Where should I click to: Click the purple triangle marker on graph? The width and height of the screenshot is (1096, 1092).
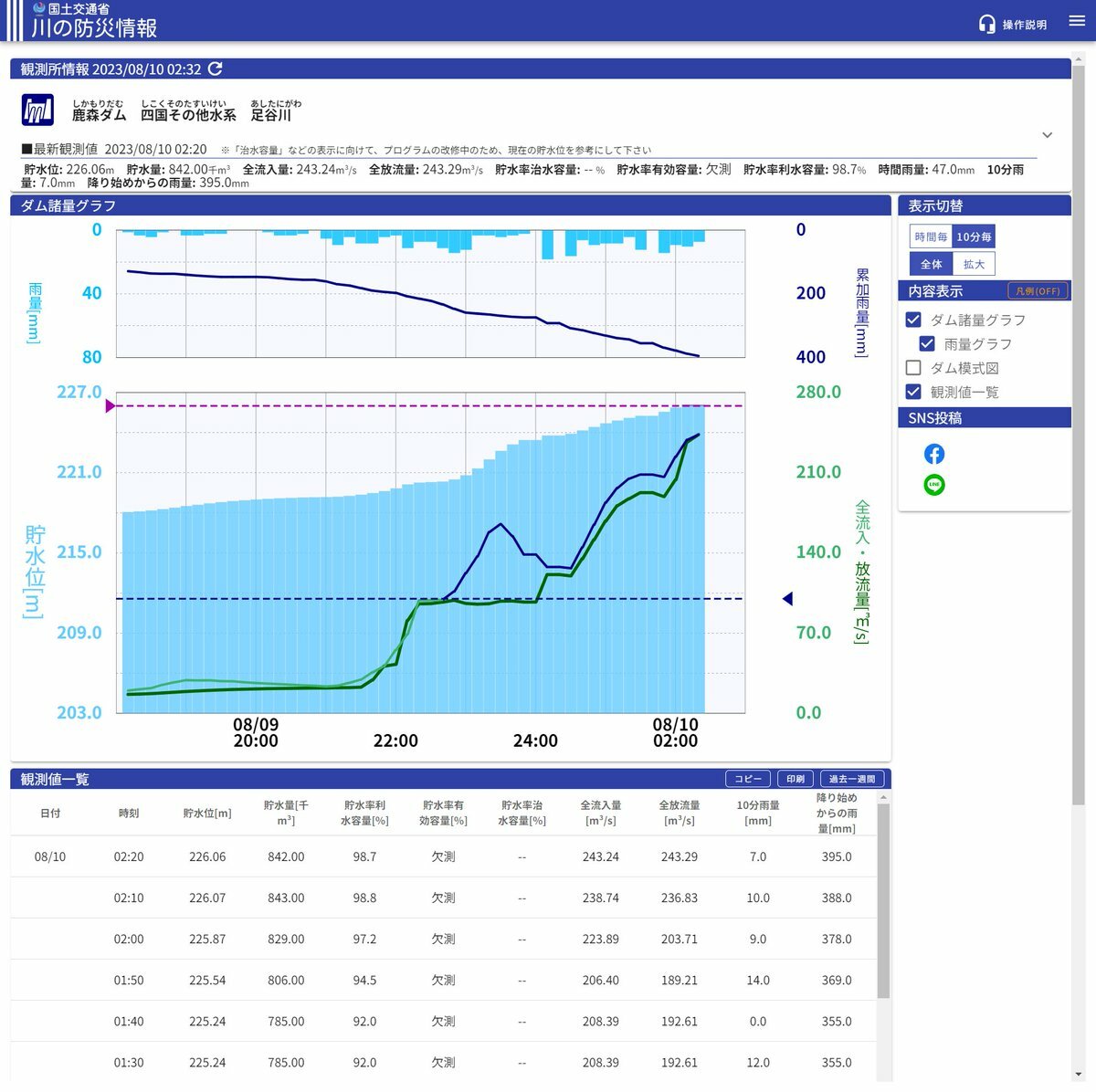(x=110, y=405)
